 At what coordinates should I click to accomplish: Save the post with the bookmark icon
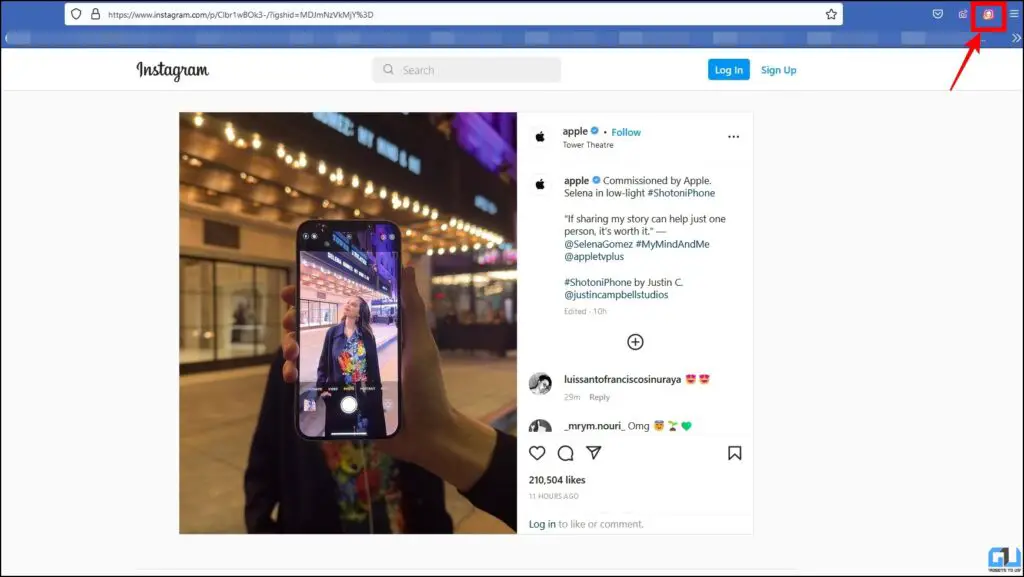coord(734,453)
